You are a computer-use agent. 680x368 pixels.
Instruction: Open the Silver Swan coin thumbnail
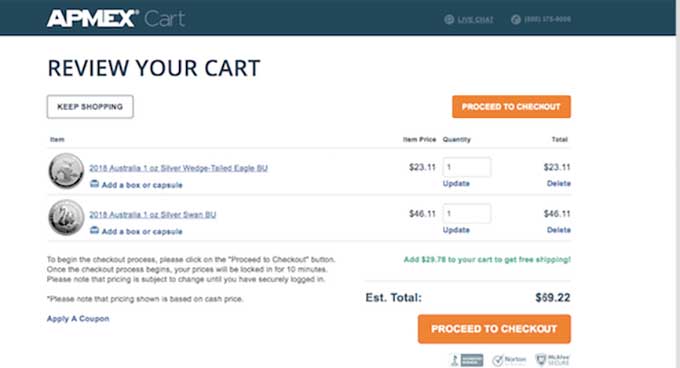click(x=66, y=218)
